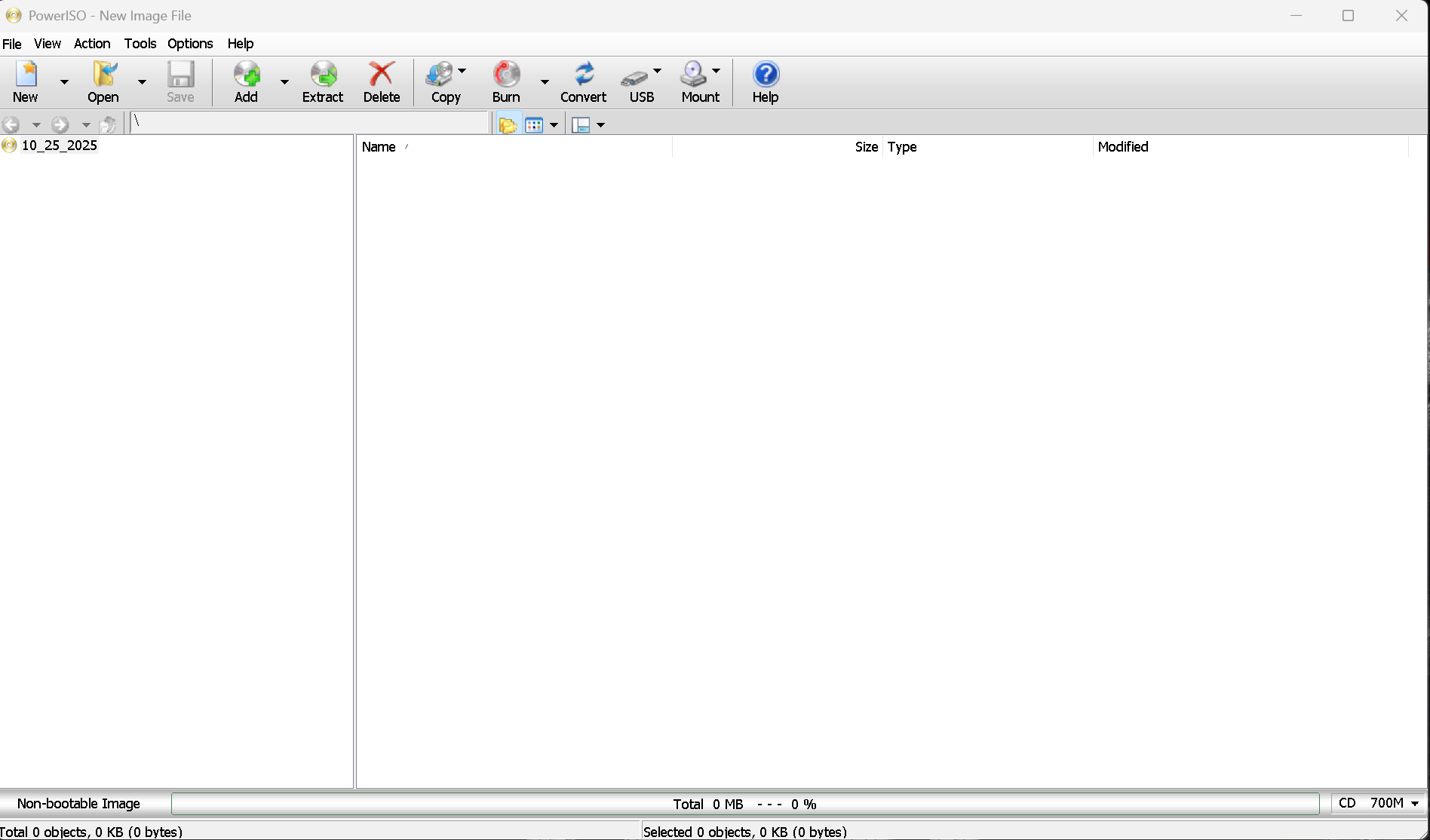Open the File menu

12,44
